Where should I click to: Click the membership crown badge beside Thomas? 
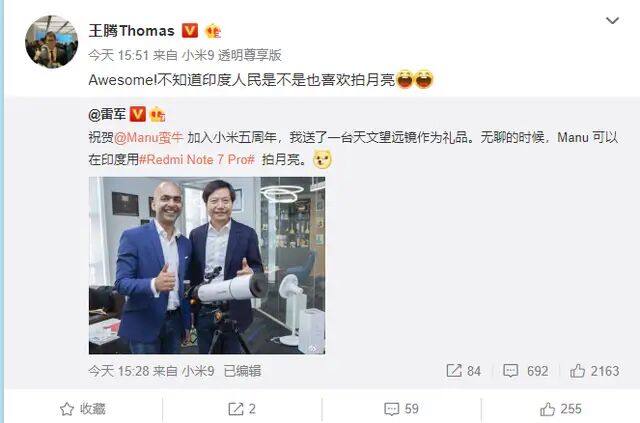(x=213, y=31)
